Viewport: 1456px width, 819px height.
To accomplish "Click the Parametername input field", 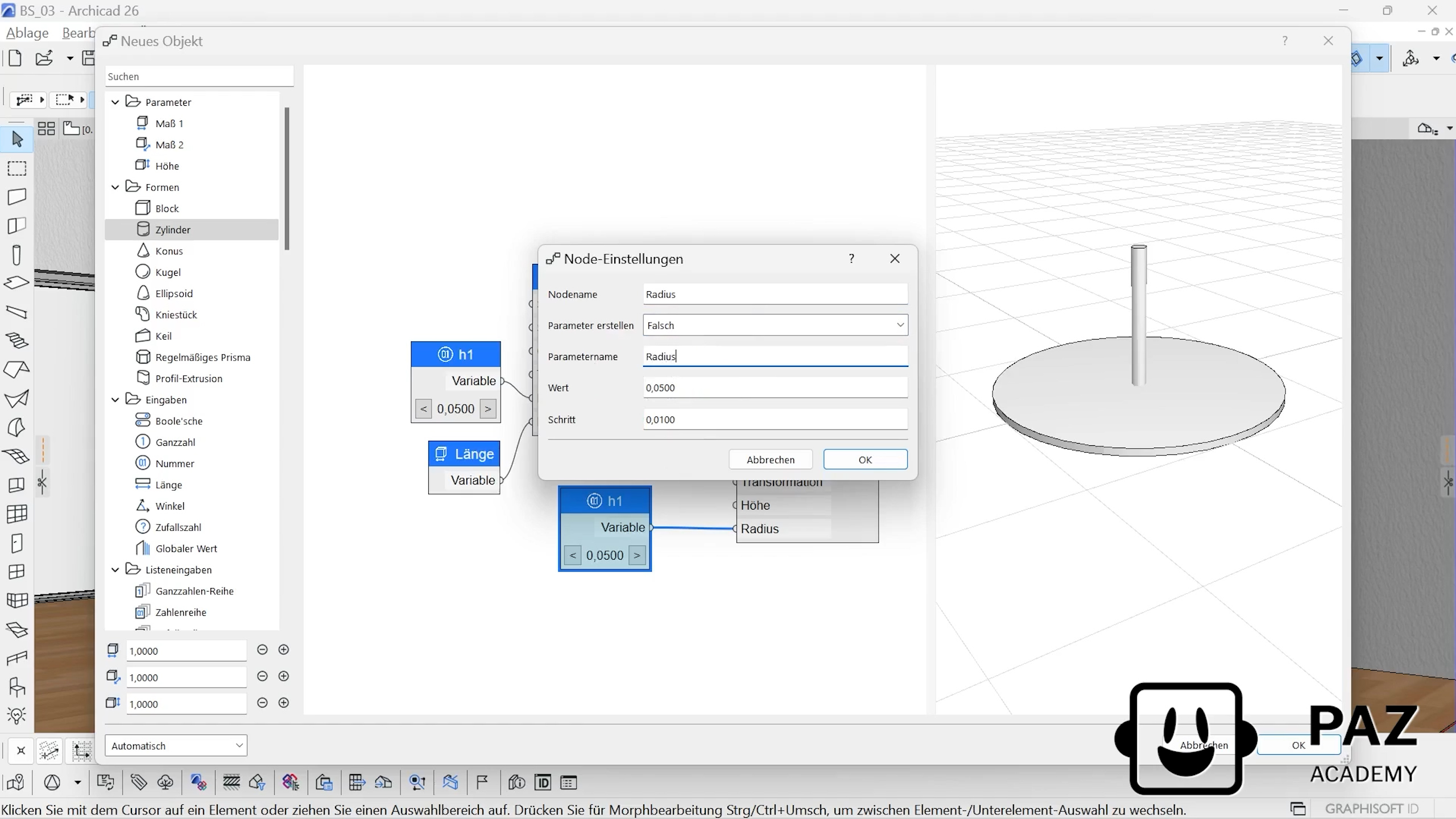I will click(x=775, y=356).
